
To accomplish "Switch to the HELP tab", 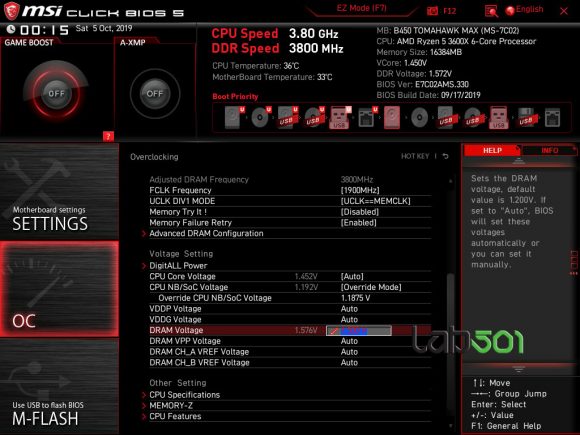I will (x=492, y=151).
